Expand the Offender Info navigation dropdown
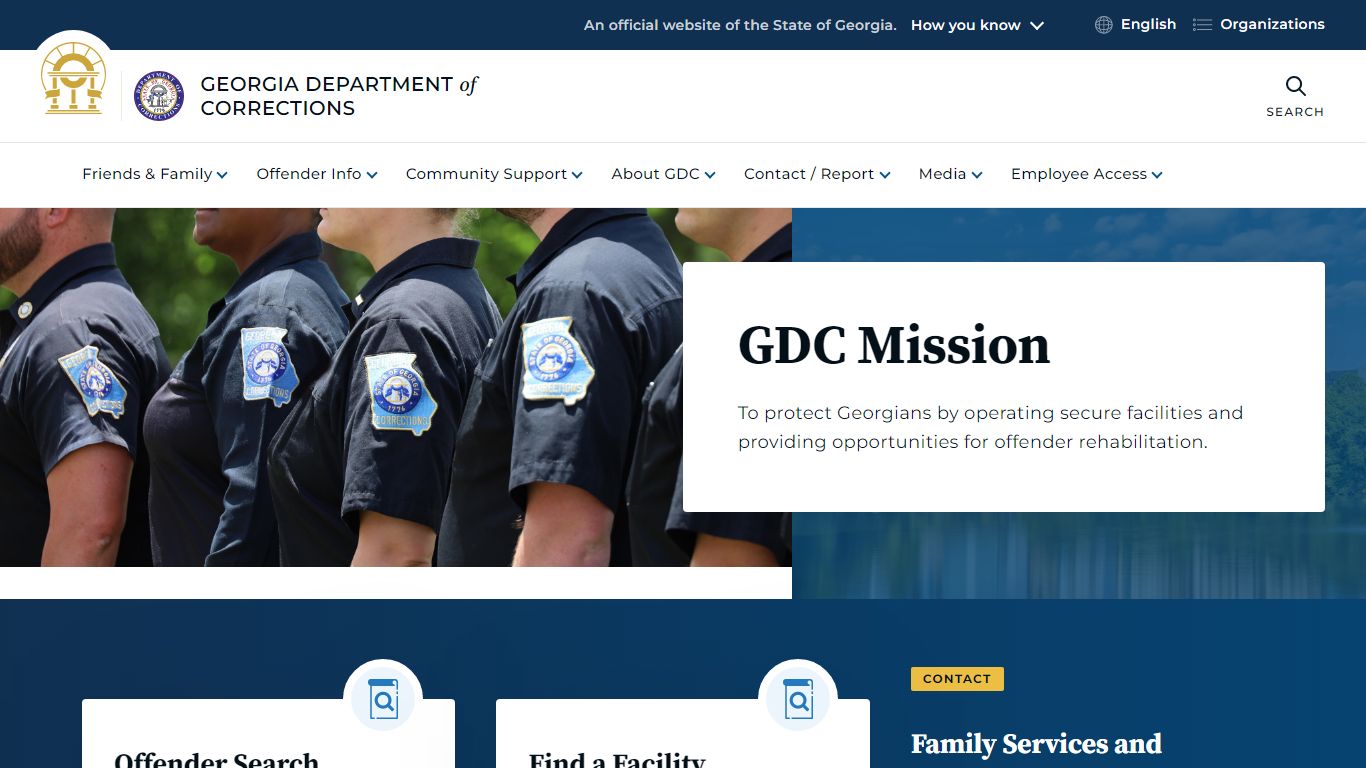Image resolution: width=1366 pixels, height=768 pixels. (x=316, y=174)
